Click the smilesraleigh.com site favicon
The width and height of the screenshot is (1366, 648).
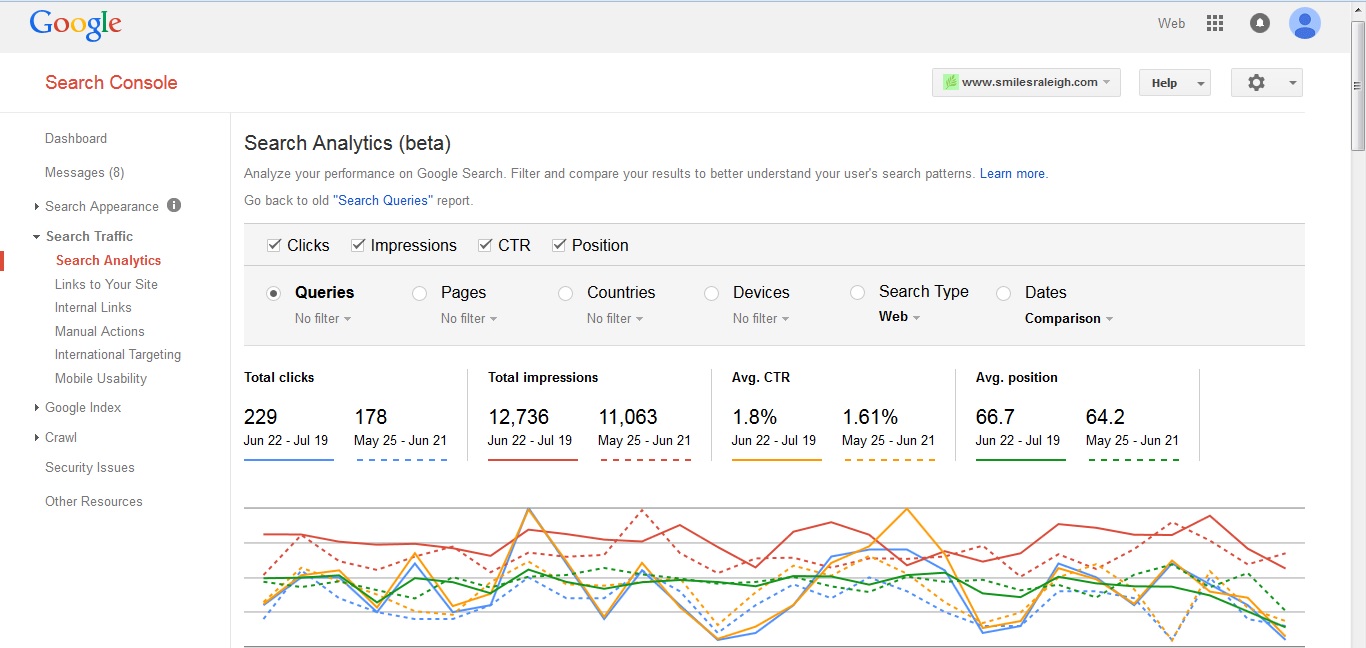951,82
